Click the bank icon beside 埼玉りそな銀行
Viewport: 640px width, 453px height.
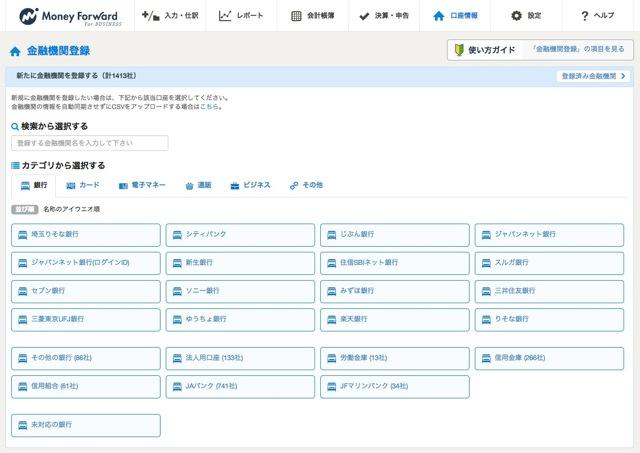point(23,235)
